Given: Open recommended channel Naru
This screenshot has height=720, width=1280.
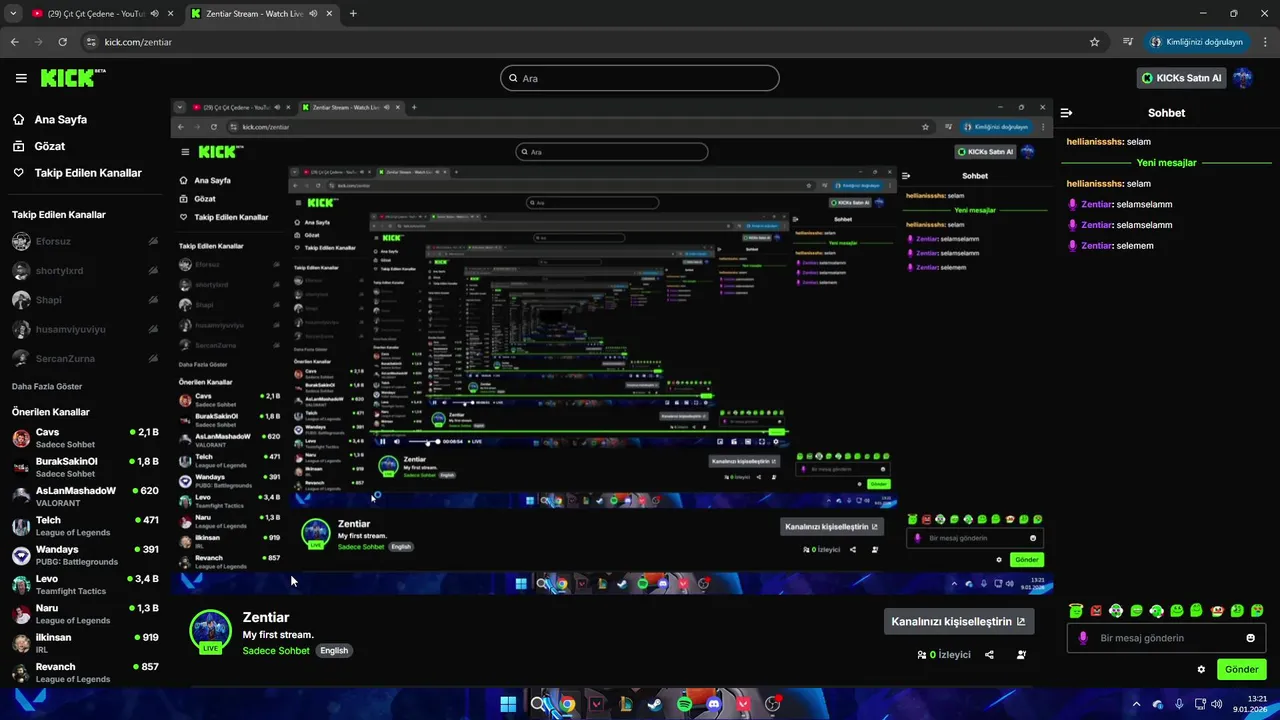Looking at the screenshot, I should pyautogui.click(x=85, y=613).
